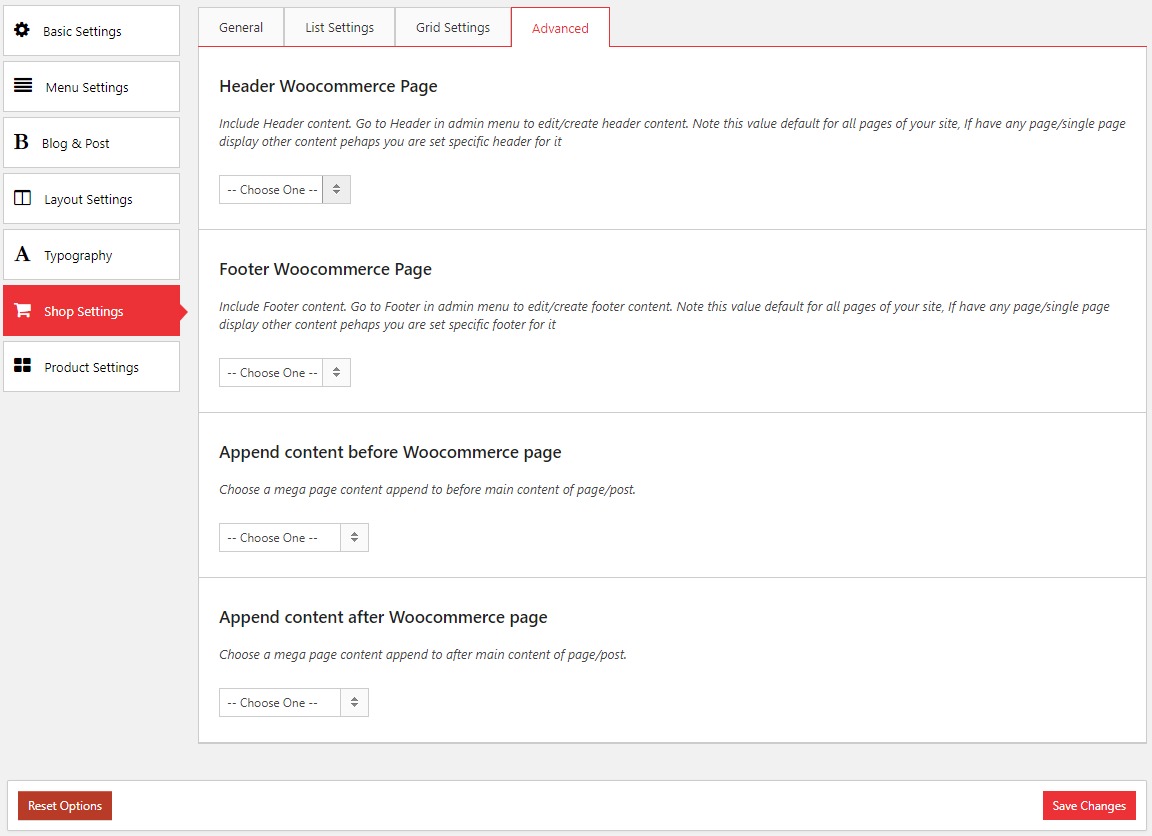Click the letter A icon for Typography
The height and width of the screenshot is (836, 1152).
[x=23, y=254]
